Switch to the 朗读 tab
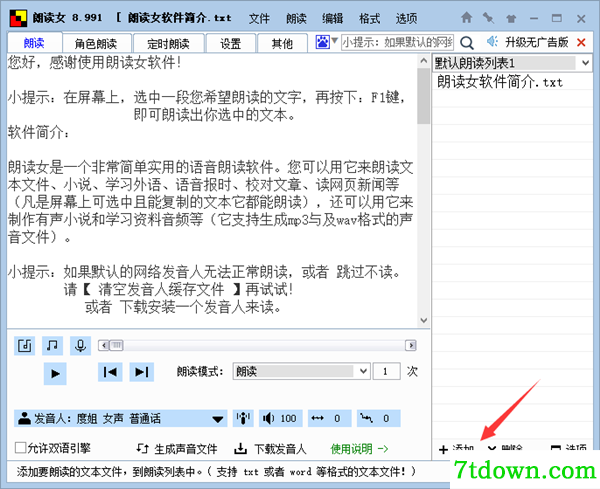Screen dimensions: 600x489 click(34, 43)
